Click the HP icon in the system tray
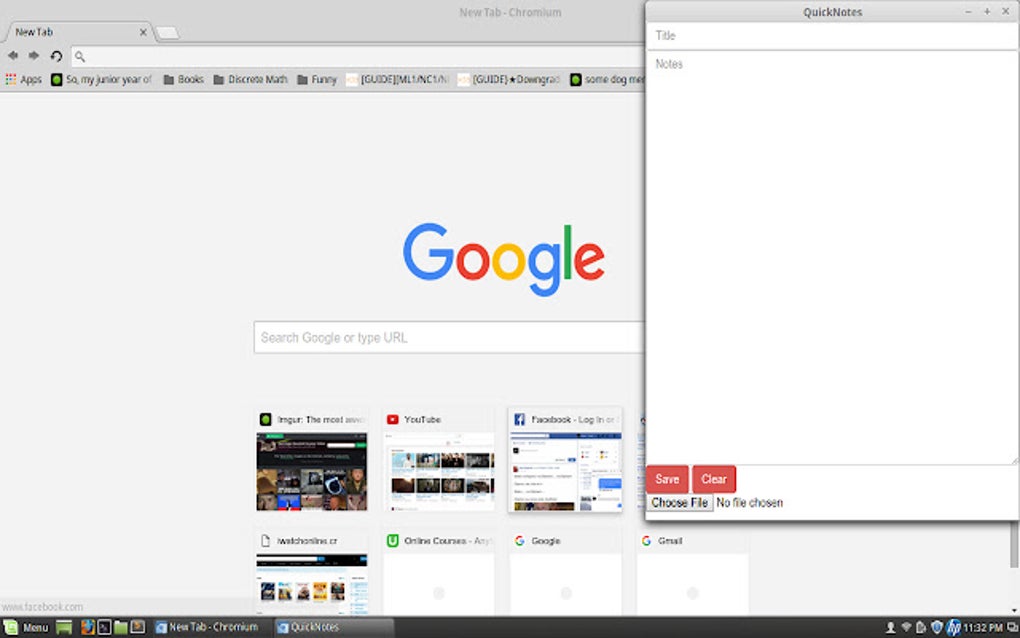 pos(954,627)
